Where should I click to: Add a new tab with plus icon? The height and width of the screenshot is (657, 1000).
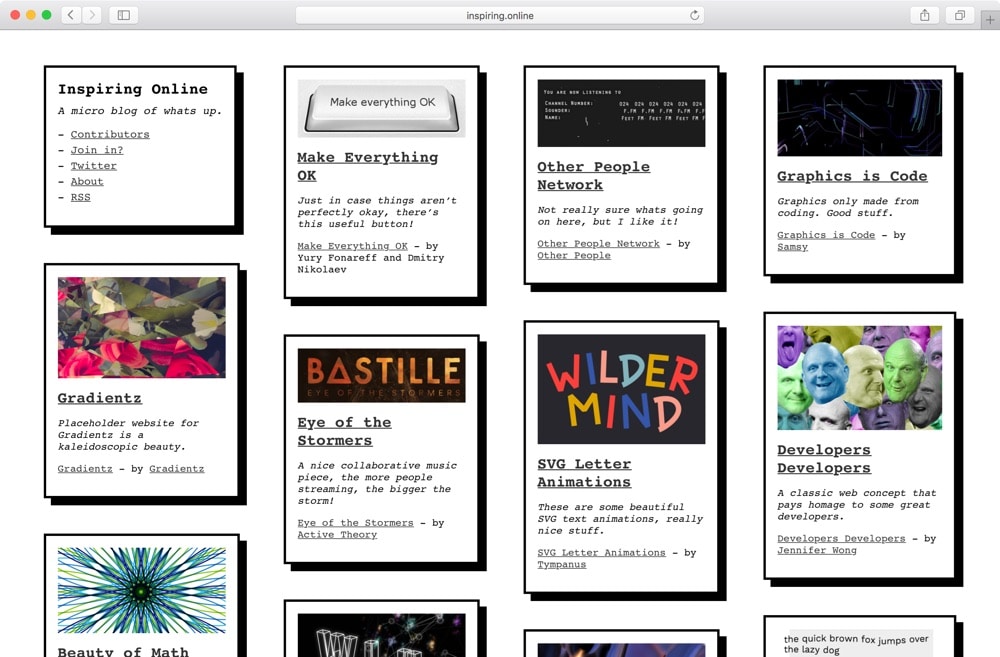click(990, 20)
